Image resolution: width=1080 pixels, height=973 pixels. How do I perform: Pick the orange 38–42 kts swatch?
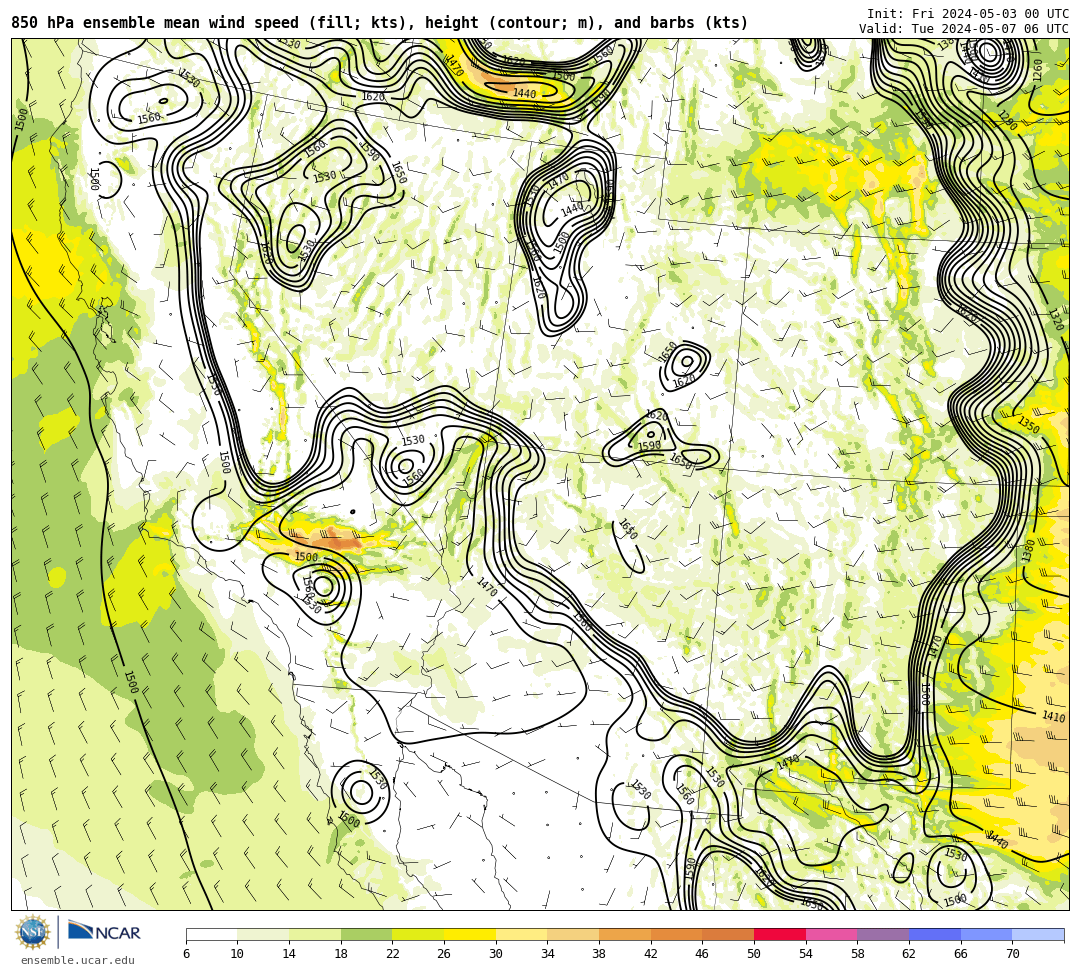tap(625, 935)
